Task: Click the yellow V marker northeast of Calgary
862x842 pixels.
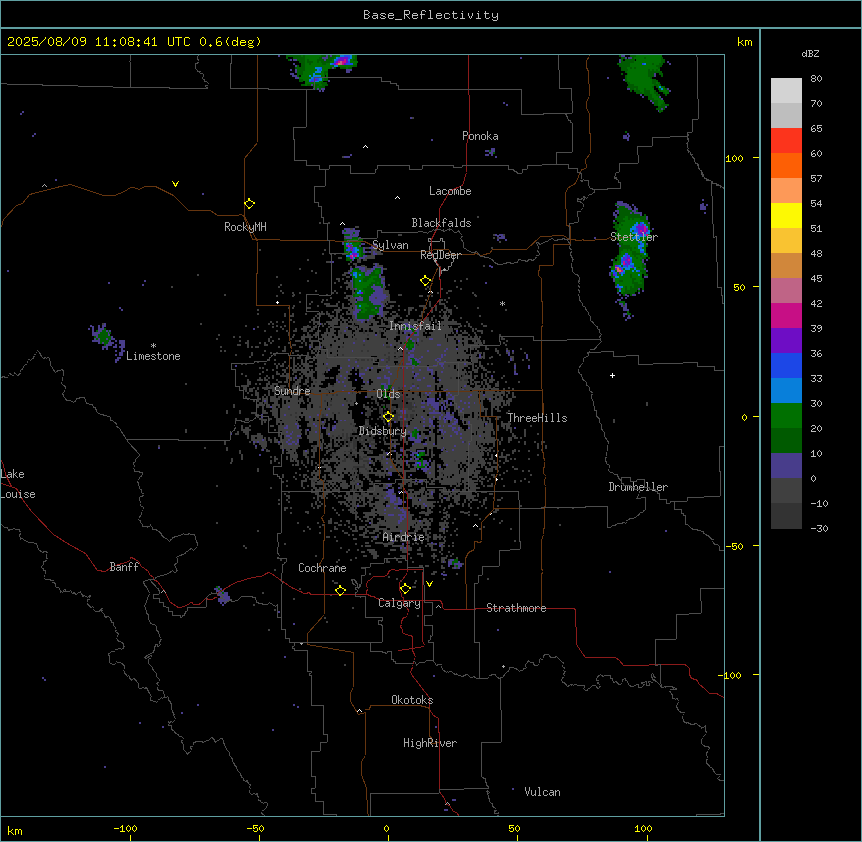Action: click(429, 584)
